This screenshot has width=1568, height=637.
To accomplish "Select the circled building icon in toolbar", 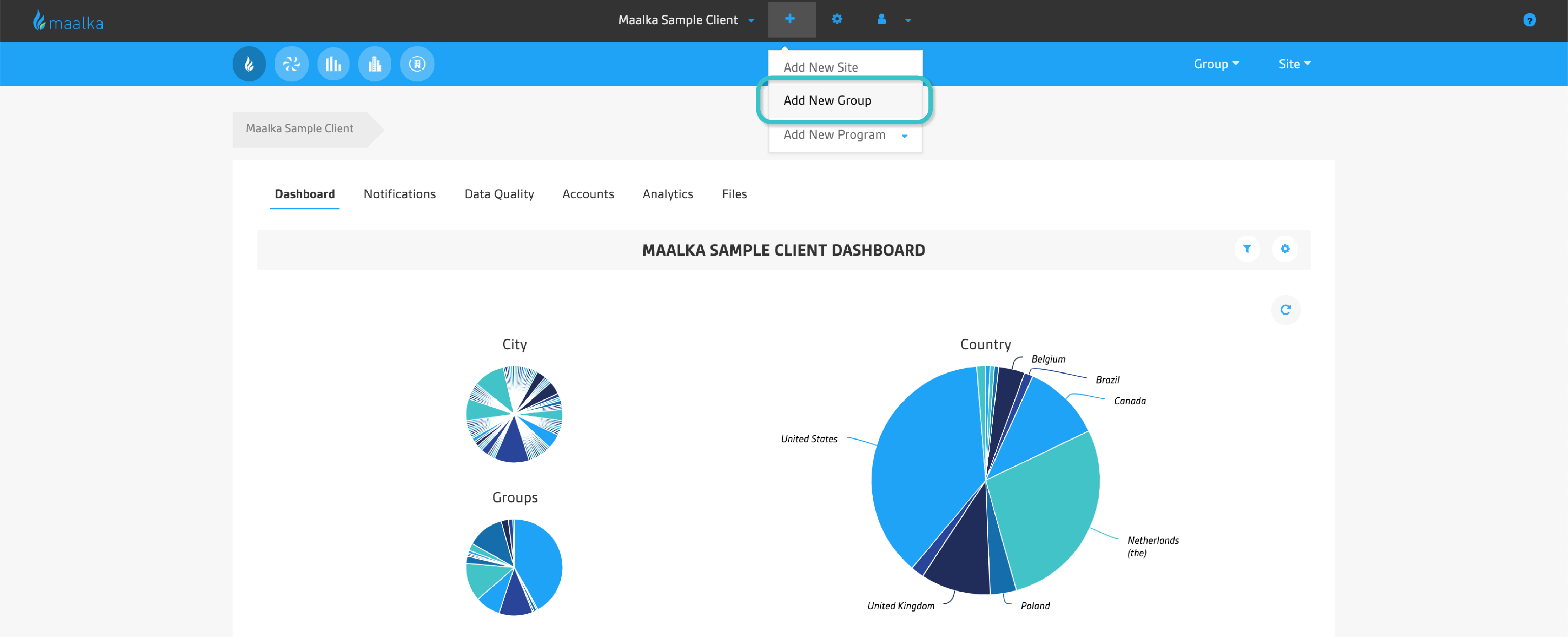I will (417, 64).
